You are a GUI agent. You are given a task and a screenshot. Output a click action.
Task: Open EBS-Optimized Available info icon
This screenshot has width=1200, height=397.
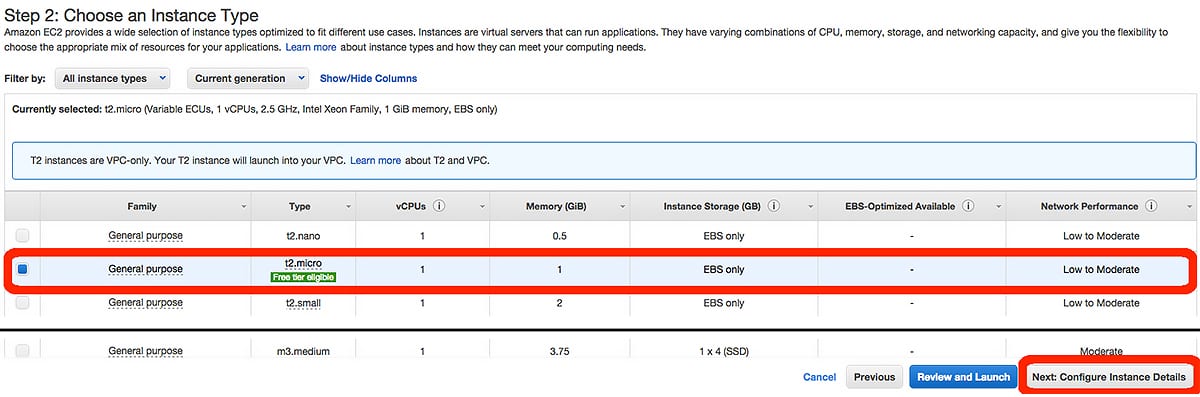967,206
